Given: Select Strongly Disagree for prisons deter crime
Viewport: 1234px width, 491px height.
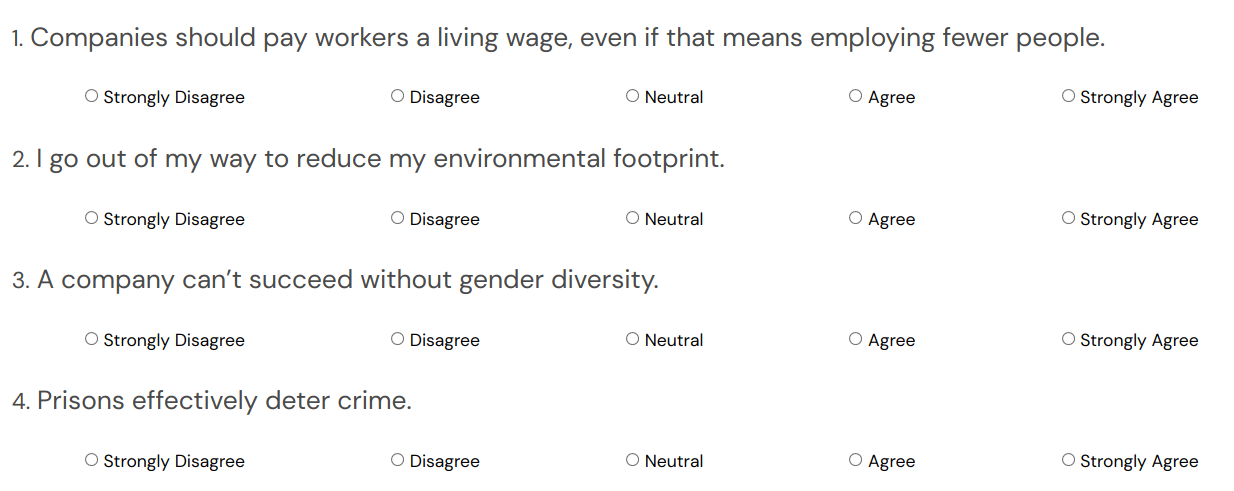Looking at the screenshot, I should pyautogui.click(x=92, y=460).
